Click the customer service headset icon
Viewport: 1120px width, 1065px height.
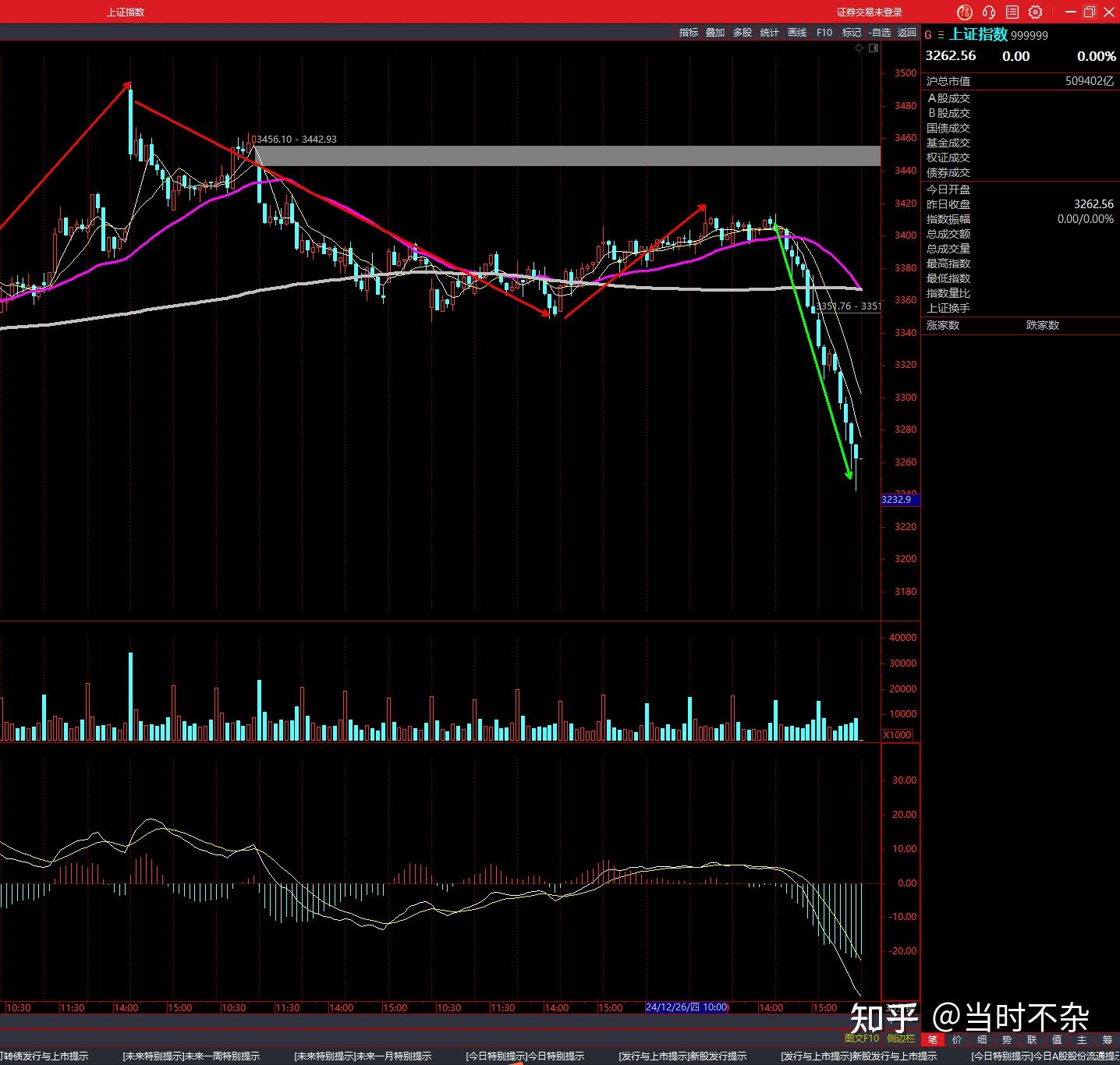989,12
